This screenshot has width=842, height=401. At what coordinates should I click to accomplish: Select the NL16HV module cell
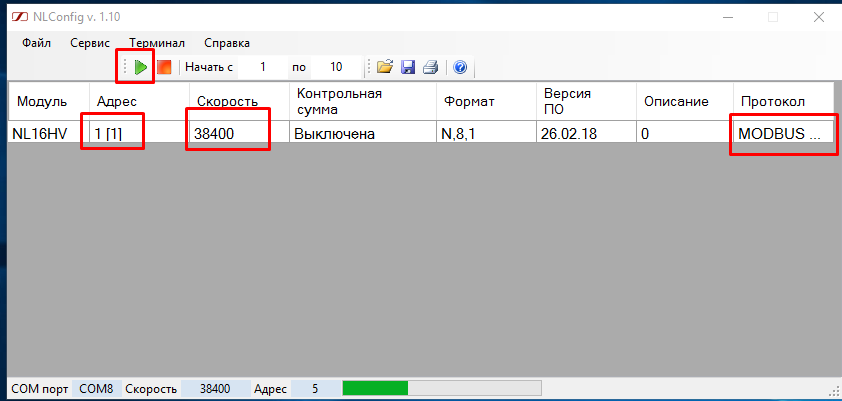tap(48, 132)
